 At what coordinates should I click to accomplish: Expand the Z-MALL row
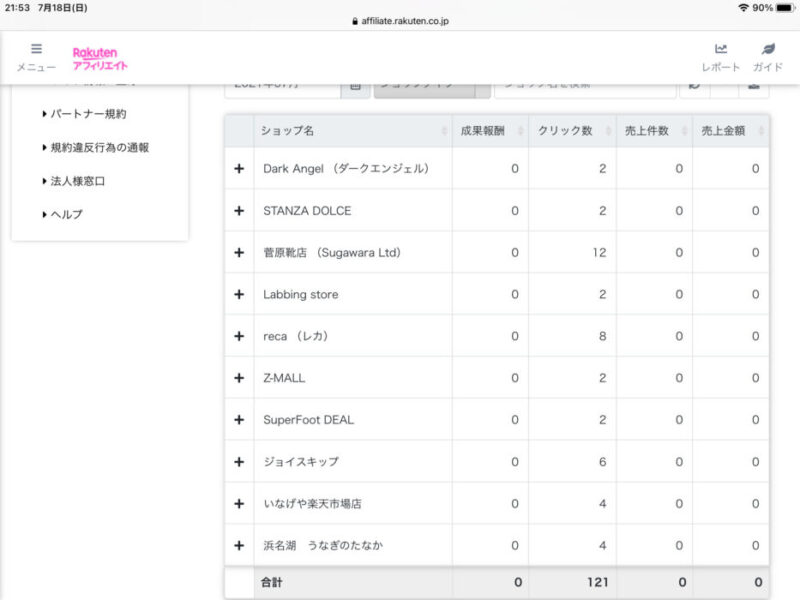239,378
